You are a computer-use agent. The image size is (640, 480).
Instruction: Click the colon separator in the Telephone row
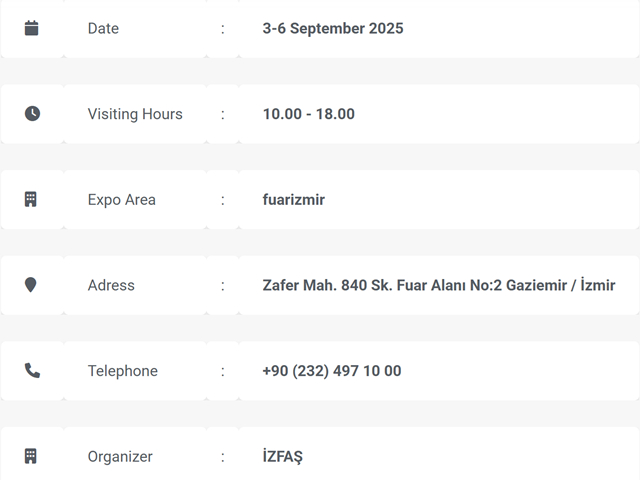click(223, 371)
